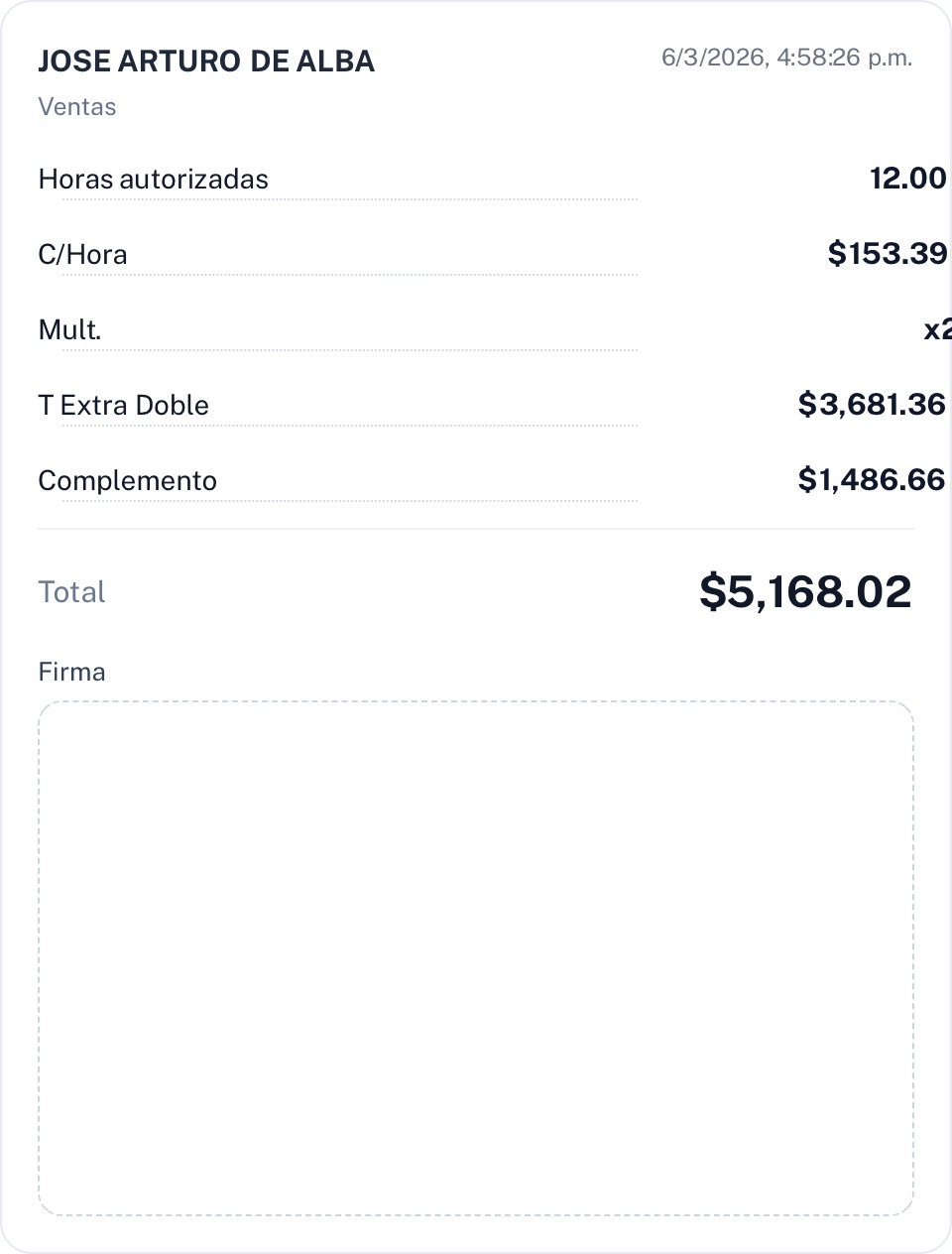The width and height of the screenshot is (952, 1254).
Task: Click the C/Hora row label
Action: 82,255
